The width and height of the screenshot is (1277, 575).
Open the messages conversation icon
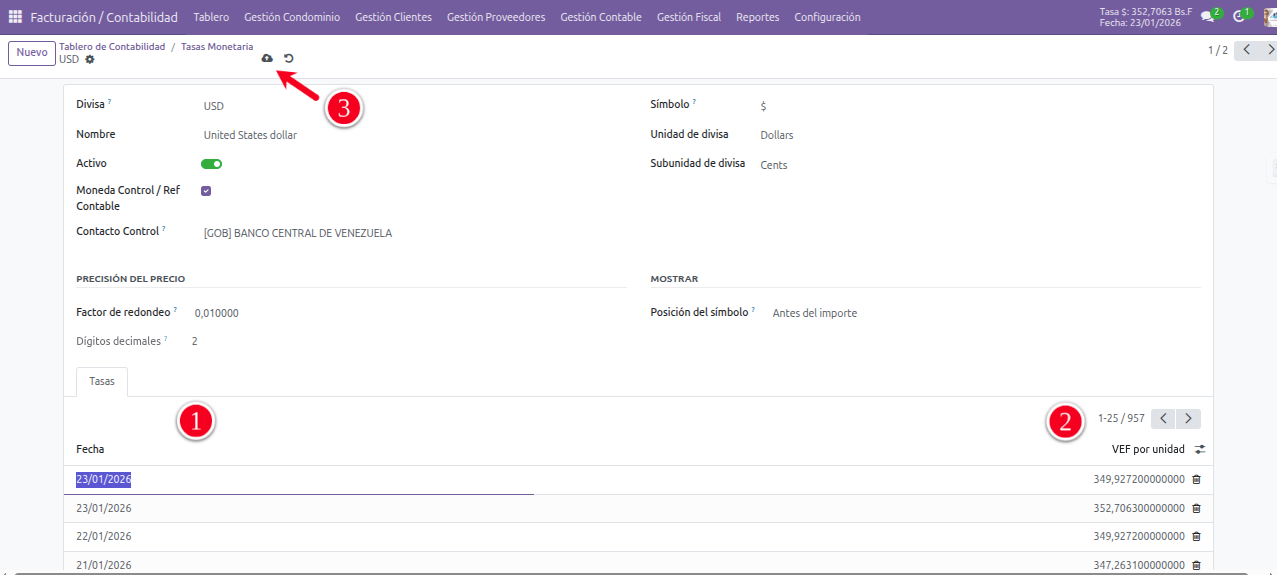coord(1207,16)
